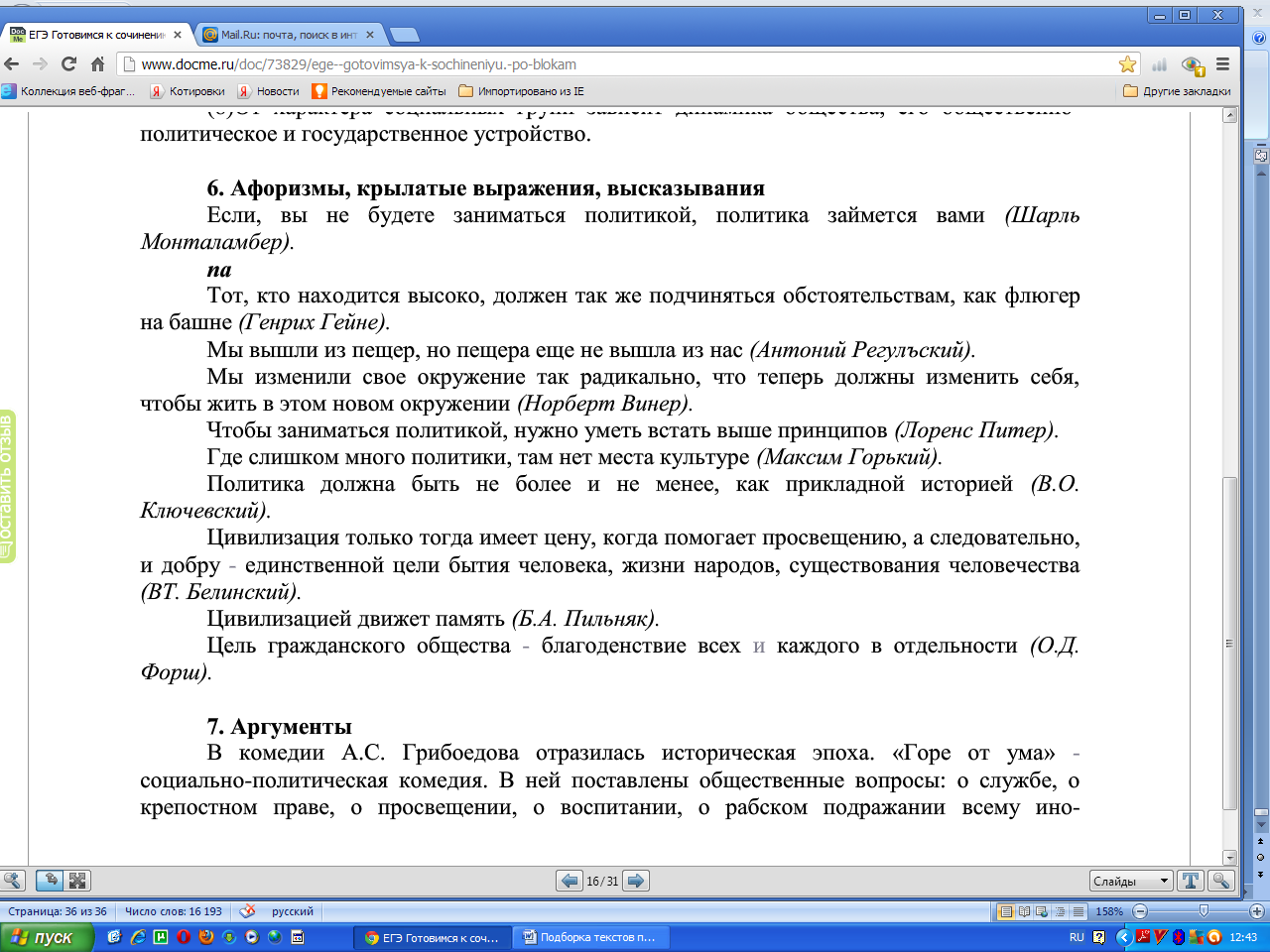Click the Word spell-check status icon
This screenshot has height=952, width=1270.
(247, 910)
